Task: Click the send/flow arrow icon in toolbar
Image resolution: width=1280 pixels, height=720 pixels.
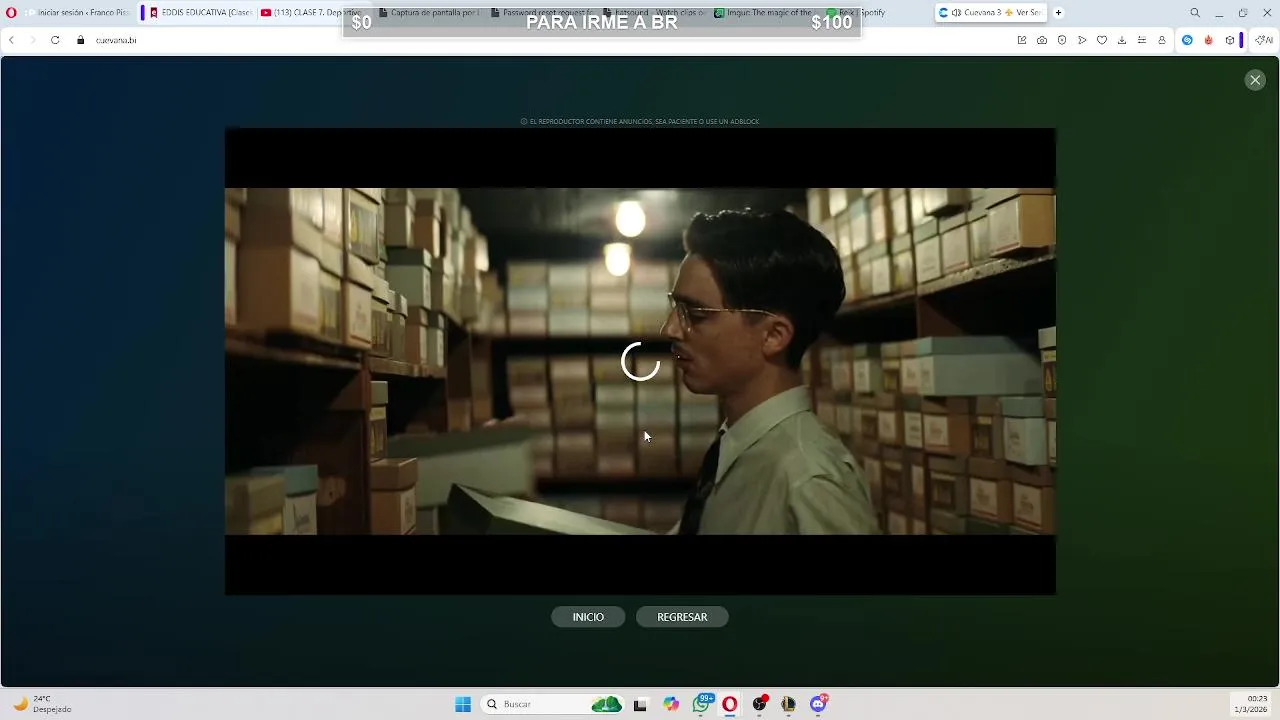Action: [1082, 40]
